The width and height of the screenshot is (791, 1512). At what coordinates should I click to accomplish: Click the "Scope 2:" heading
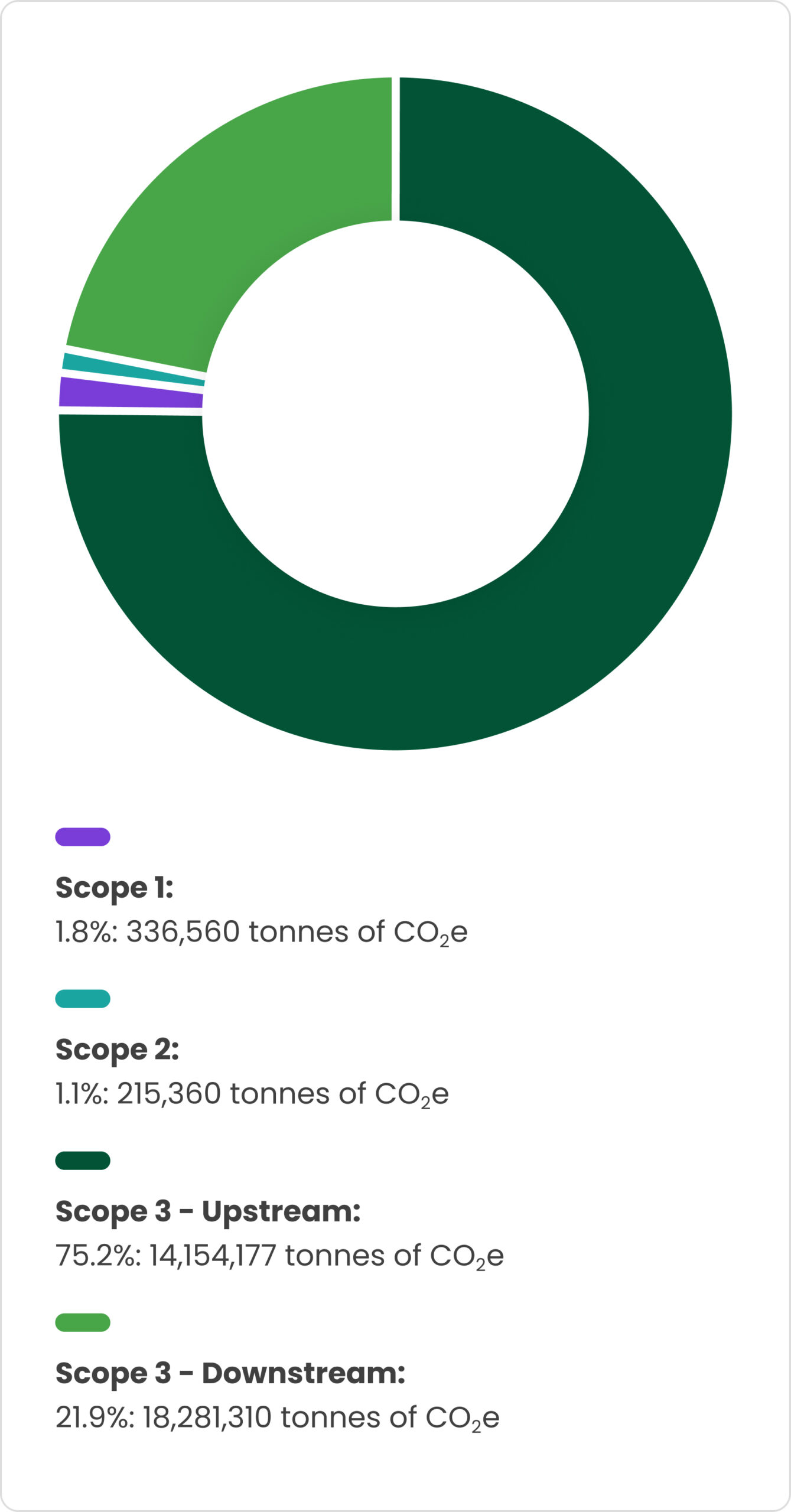(117, 1050)
